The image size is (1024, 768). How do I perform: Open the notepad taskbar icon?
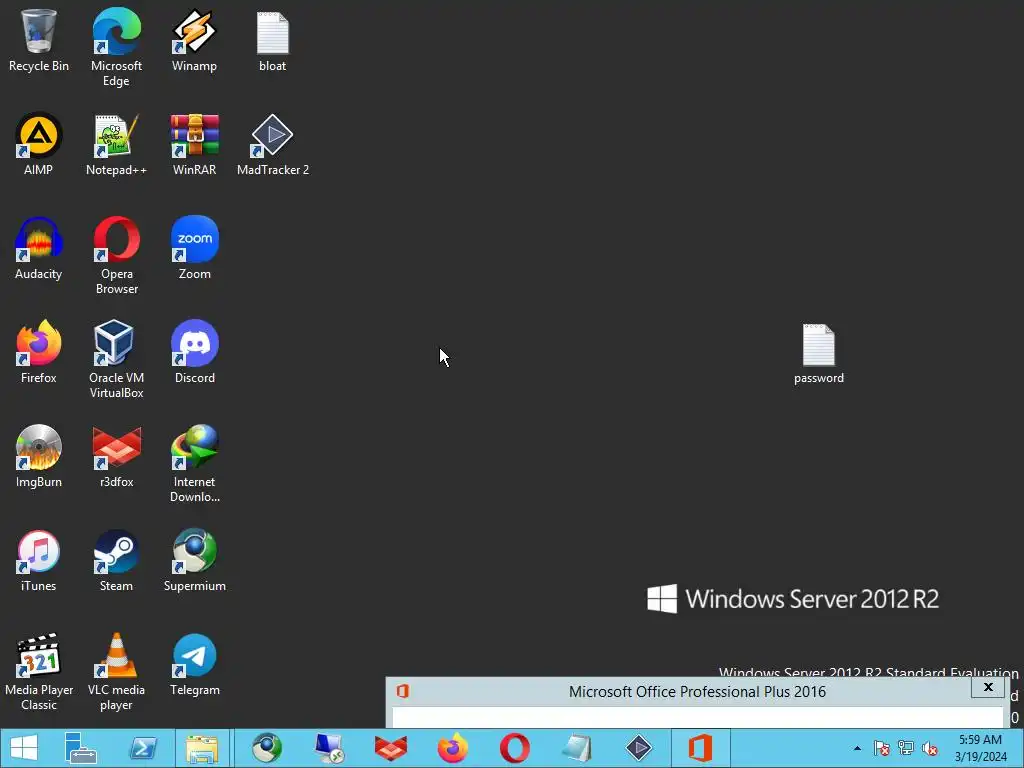[x=577, y=748]
